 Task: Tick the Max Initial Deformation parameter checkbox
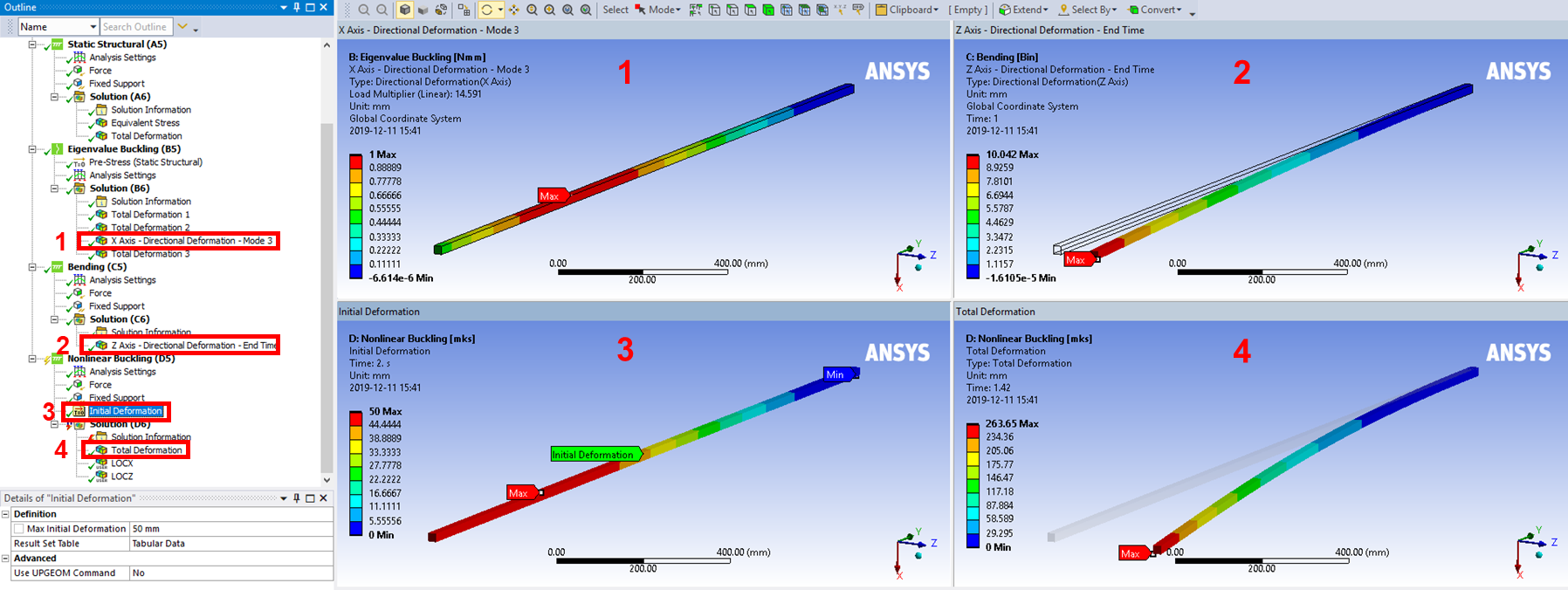[x=18, y=529]
